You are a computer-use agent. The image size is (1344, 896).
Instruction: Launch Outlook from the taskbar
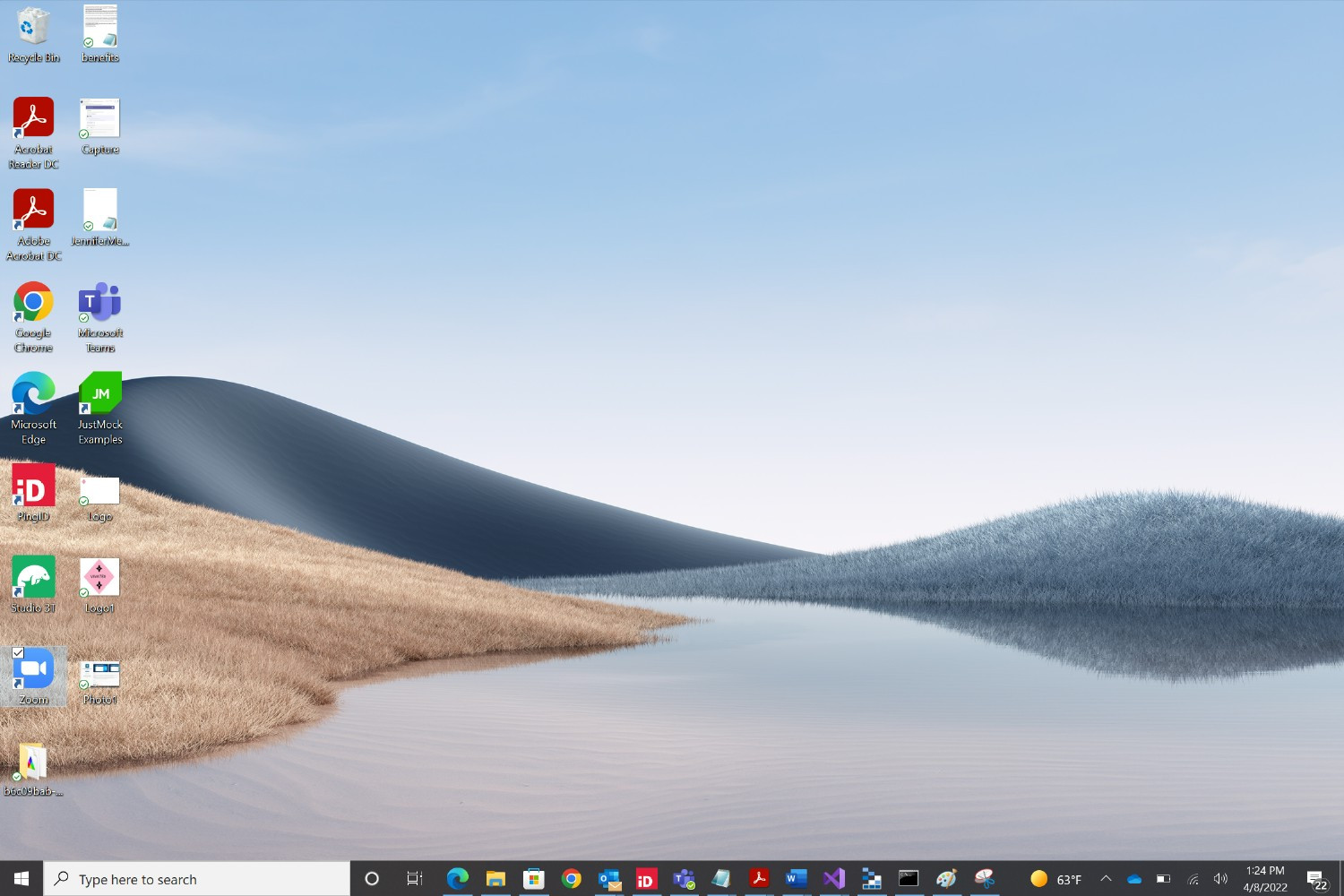point(609,879)
